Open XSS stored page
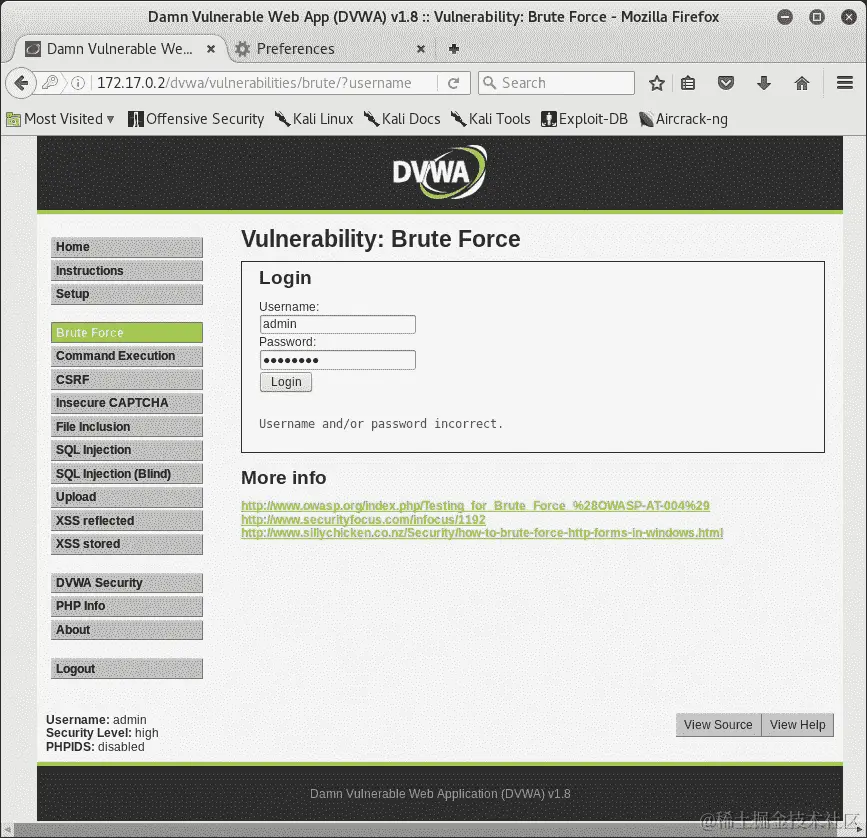Screen dimensions: 867x838 (127, 544)
